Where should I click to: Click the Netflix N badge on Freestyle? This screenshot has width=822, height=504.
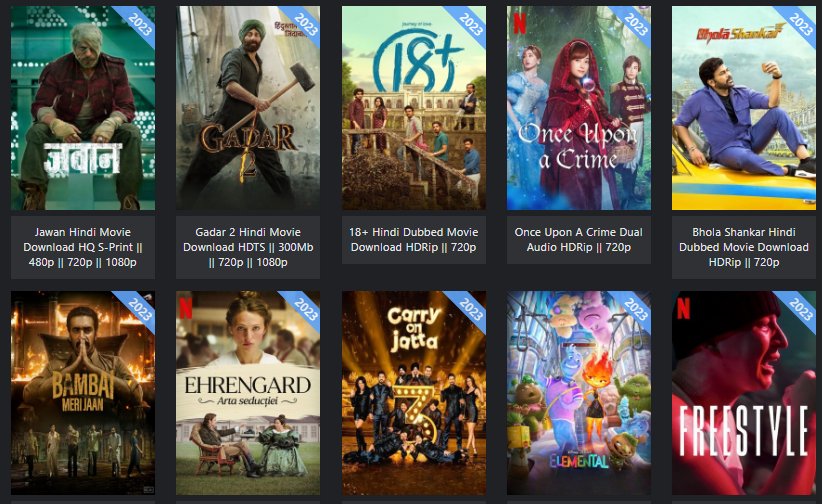(x=683, y=308)
